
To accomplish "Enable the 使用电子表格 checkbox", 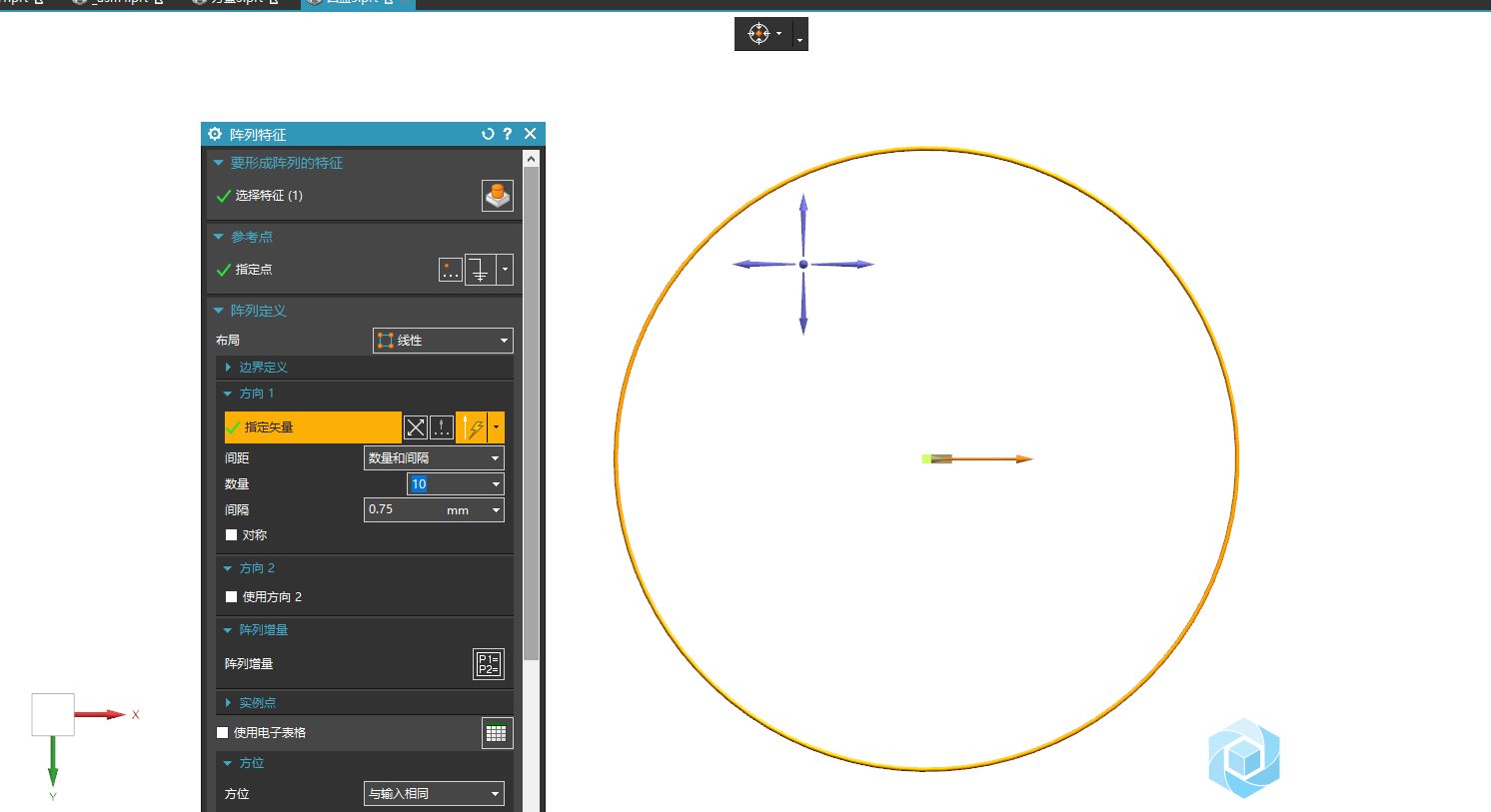I will [222, 733].
